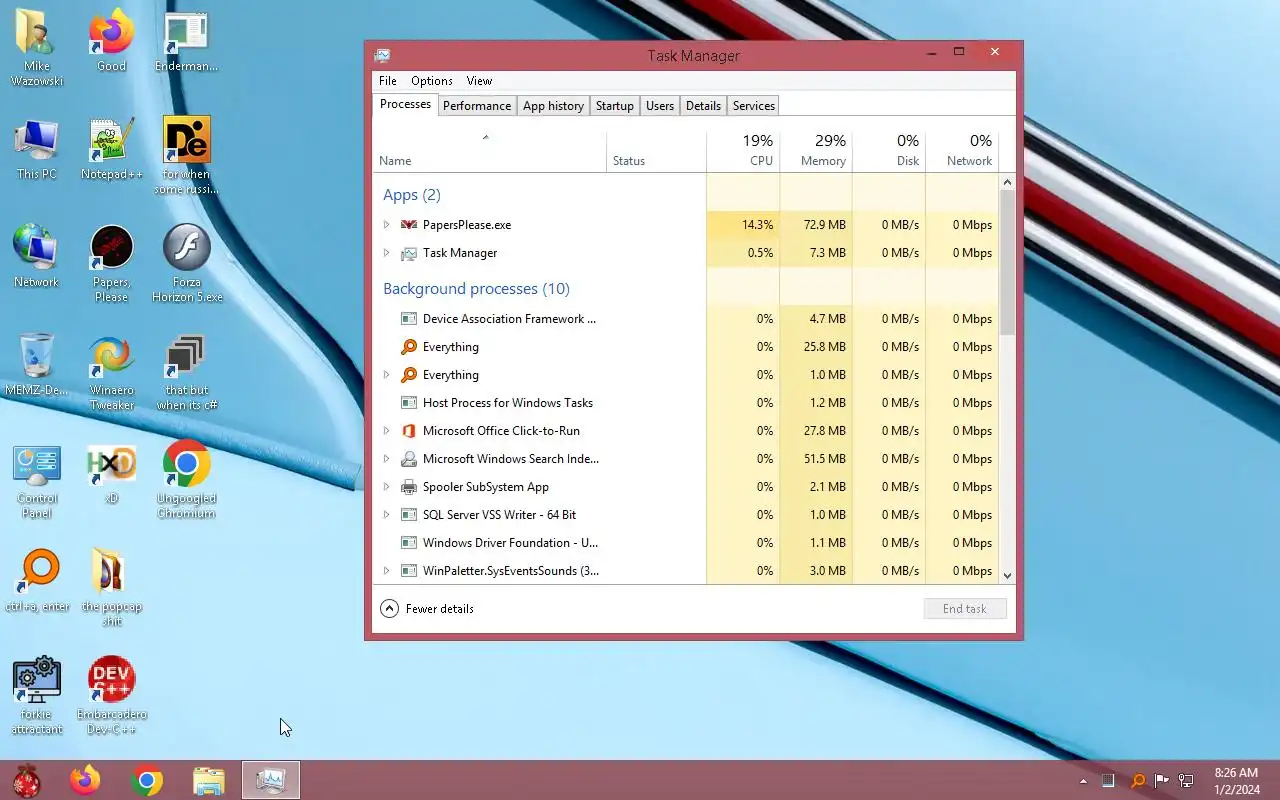Click the Background processes (10) heading
Screen dimensions: 1280x800
pos(476,289)
